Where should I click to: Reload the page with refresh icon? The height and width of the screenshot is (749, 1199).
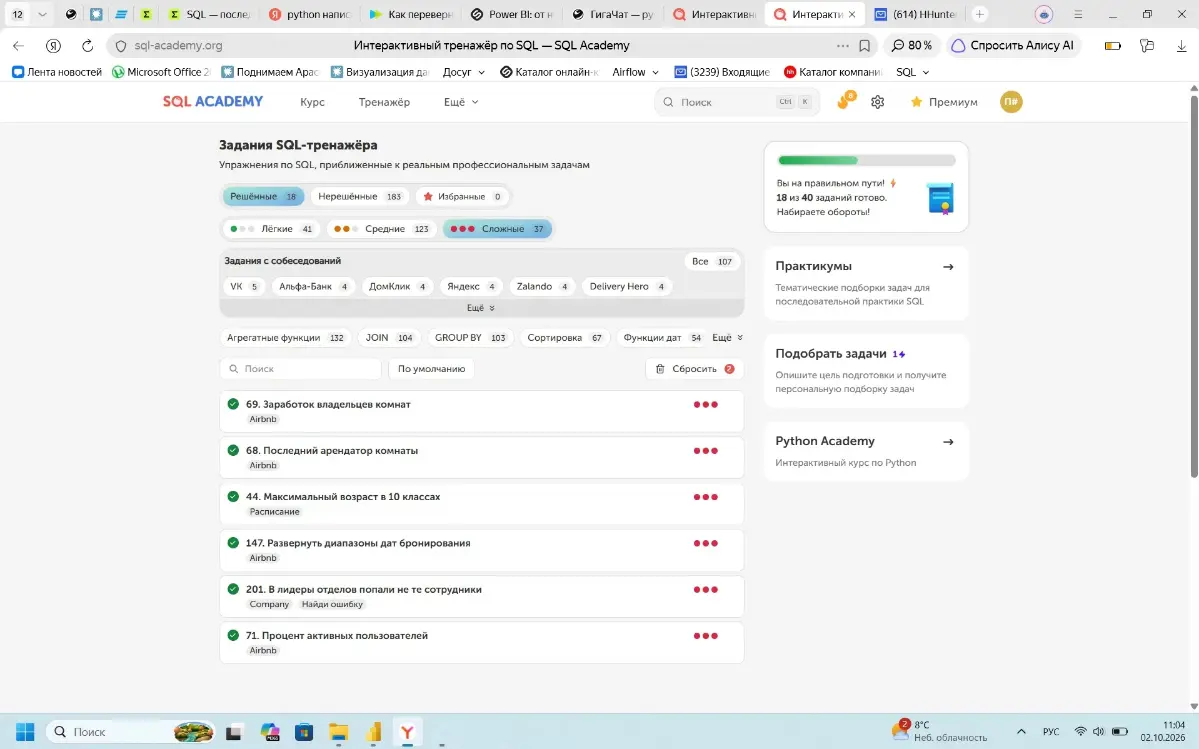tap(87, 46)
